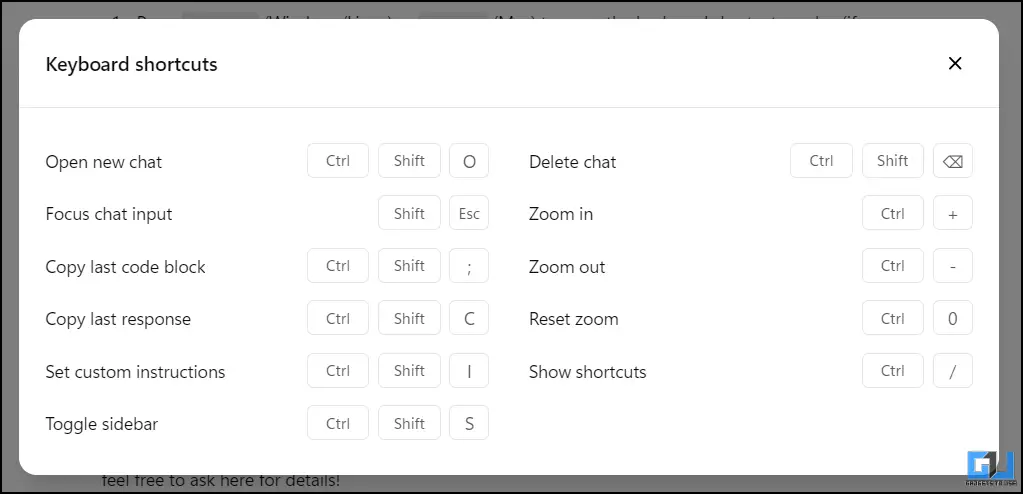Viewport: 1023px width, 494px height.
Task: Click the O key for Open new chat
Action: 469,161
